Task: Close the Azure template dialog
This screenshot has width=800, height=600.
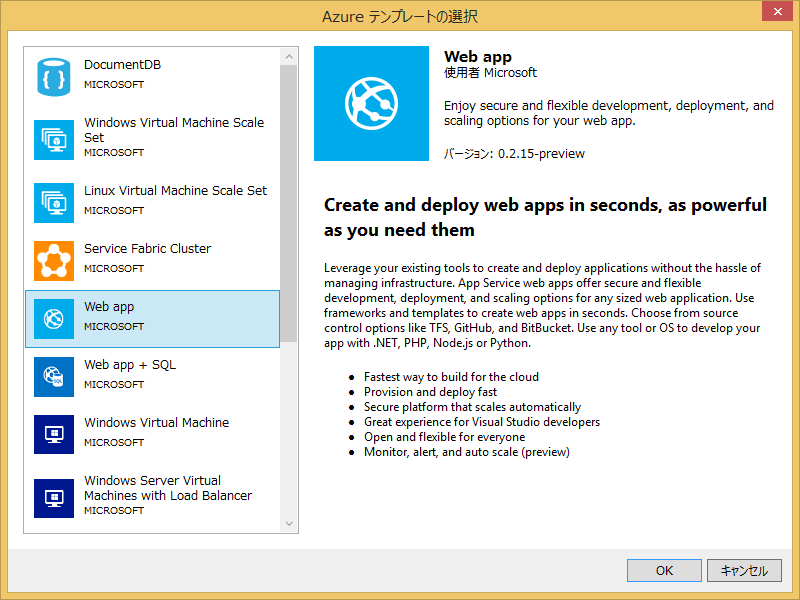Action: [777, 11]
